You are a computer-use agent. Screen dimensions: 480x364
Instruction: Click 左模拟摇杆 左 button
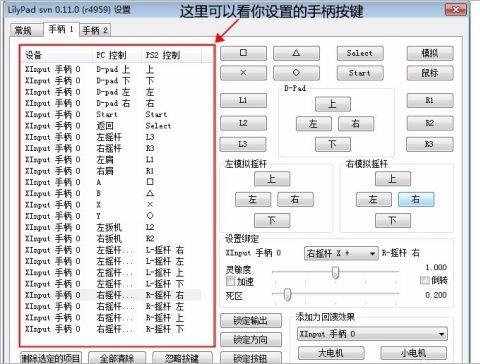point(253,199)
